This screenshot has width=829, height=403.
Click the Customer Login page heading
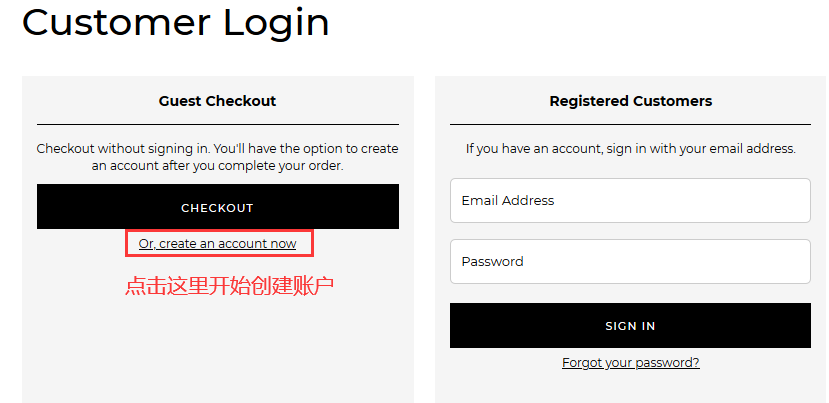coord(176,22)
